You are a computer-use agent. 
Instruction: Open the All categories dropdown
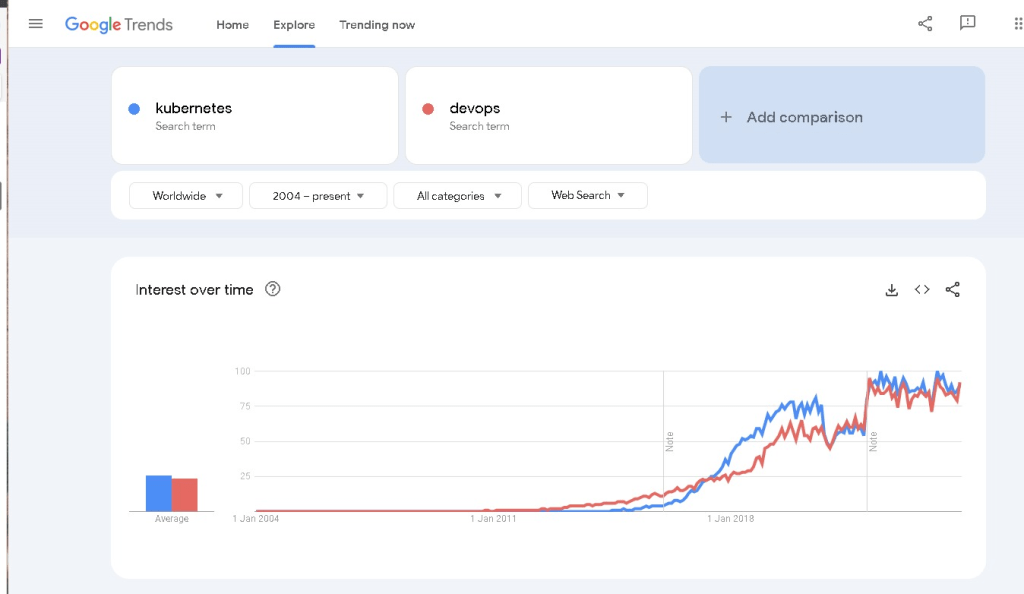click(457, 196)
